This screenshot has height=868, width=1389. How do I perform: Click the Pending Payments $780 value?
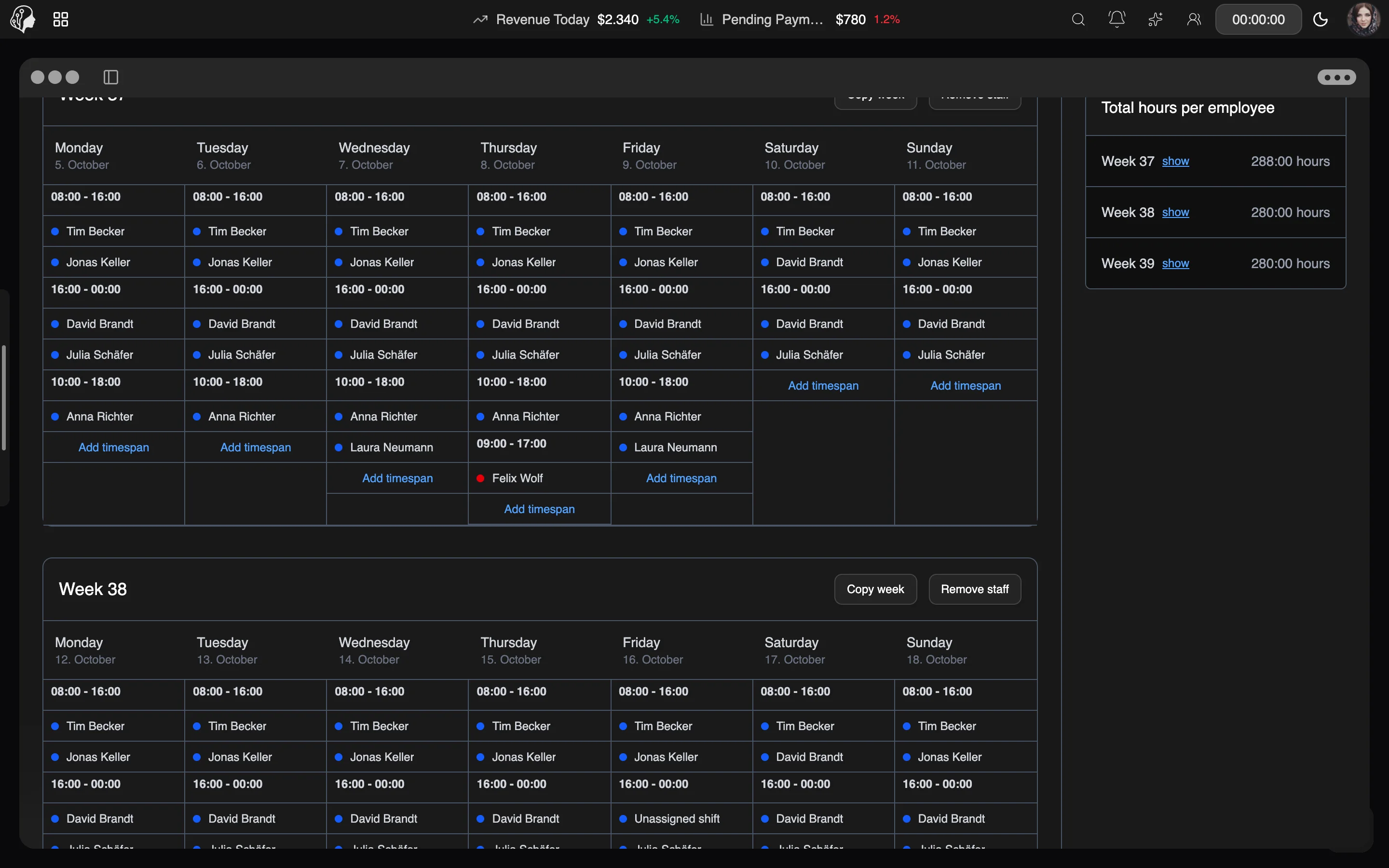[850, 19]
